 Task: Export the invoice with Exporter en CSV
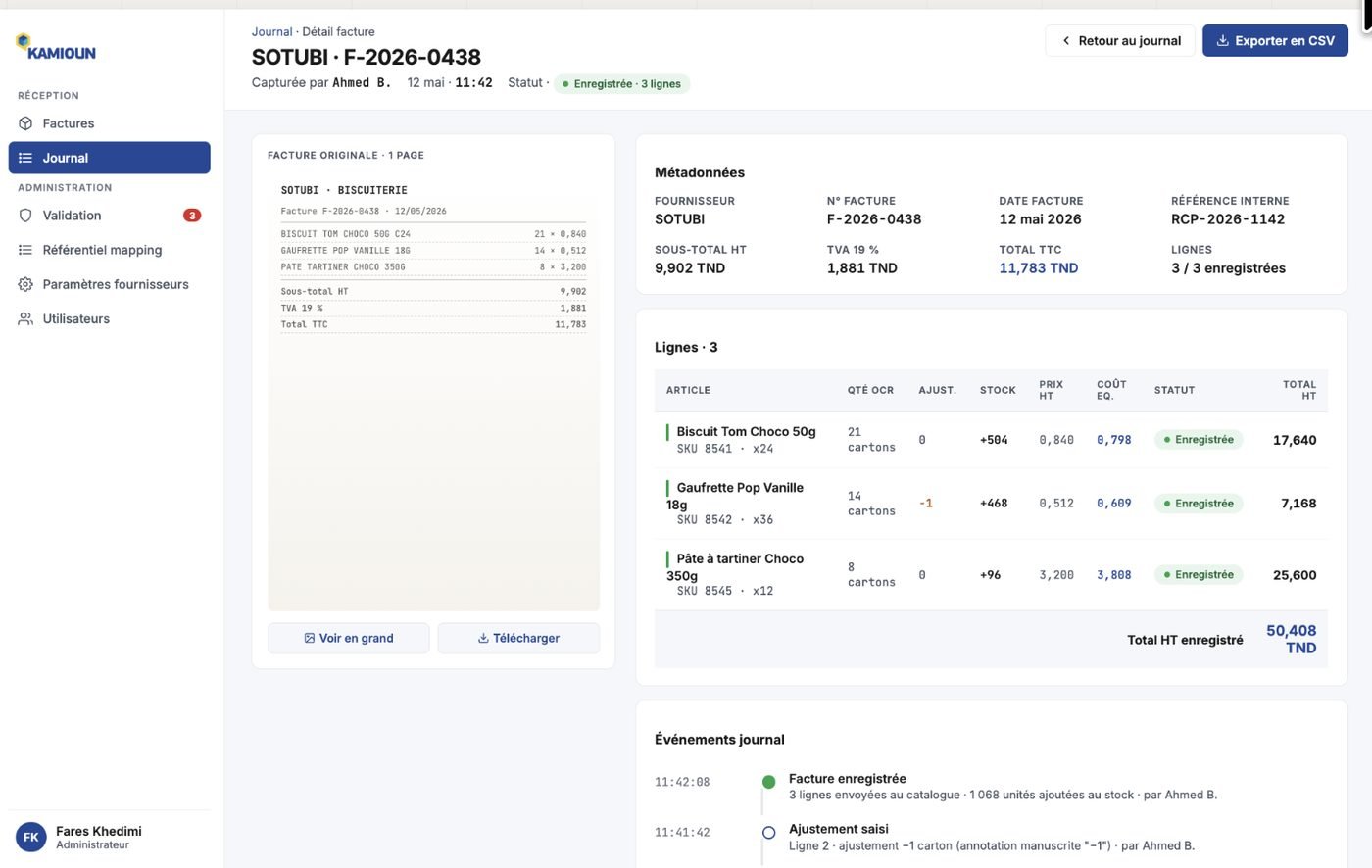click(x=1275, y=41)
